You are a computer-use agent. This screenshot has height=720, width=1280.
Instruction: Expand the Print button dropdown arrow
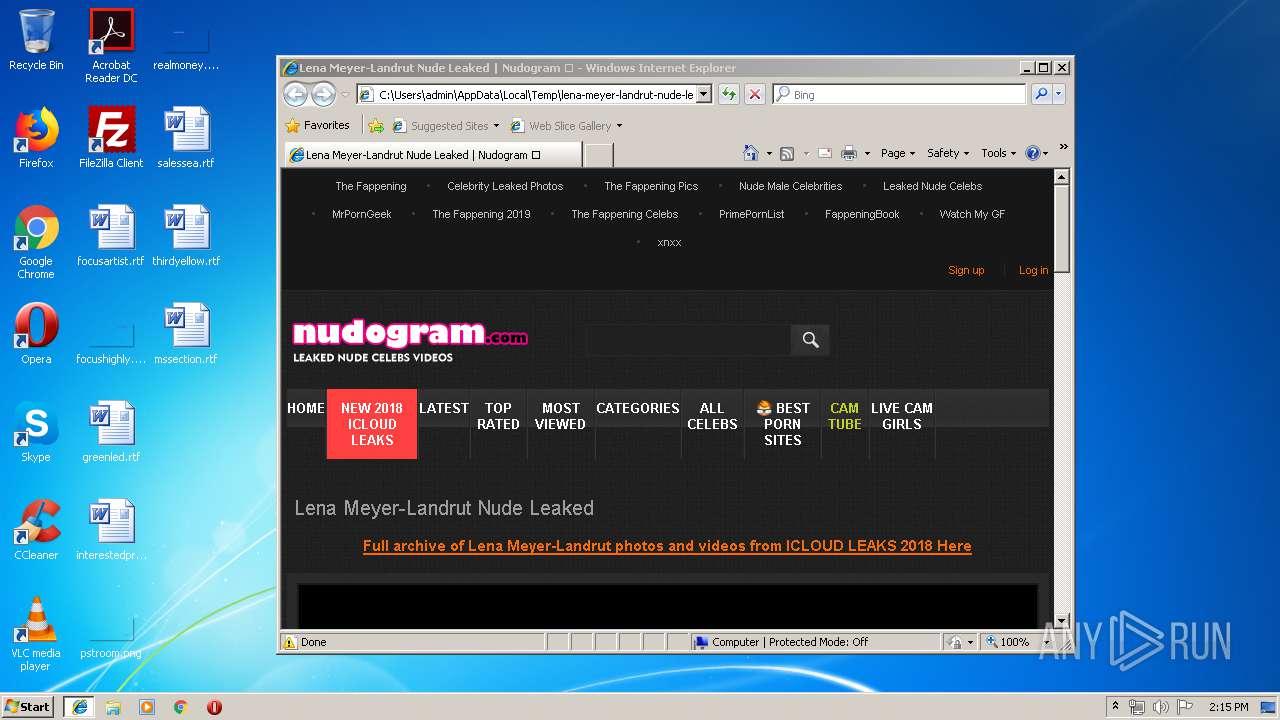867,154
